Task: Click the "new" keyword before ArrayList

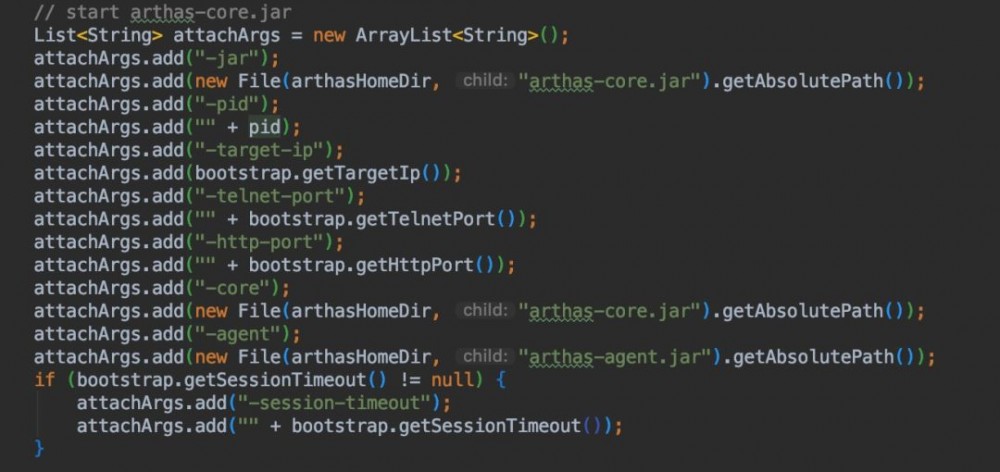Action: pos(329,35)
